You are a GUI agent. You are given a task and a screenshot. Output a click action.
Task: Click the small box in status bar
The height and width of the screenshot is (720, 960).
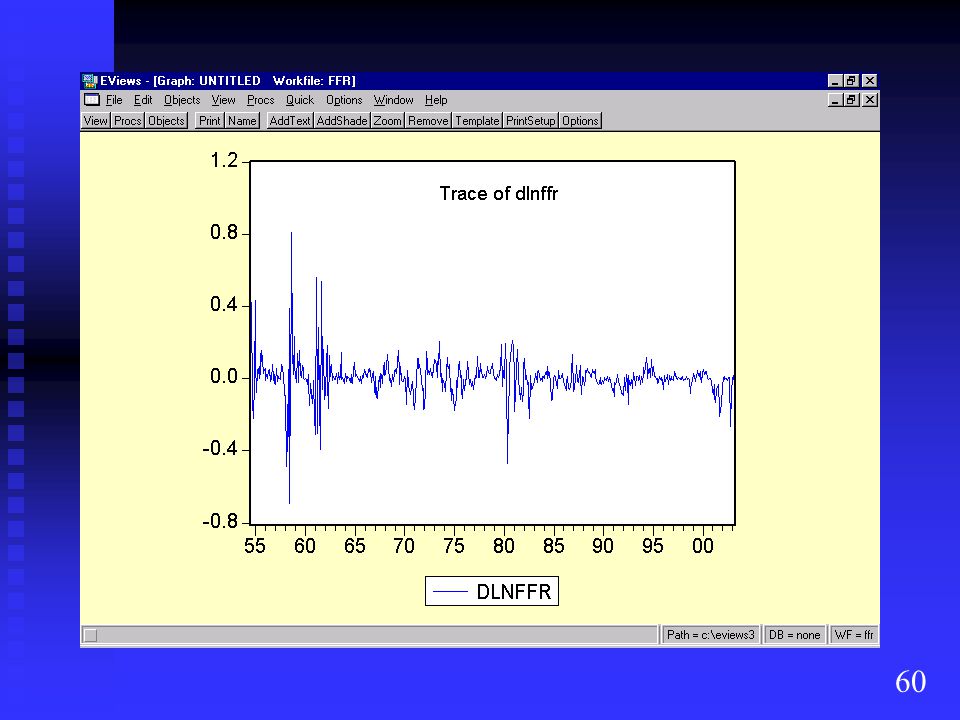[x=90, y=636]
